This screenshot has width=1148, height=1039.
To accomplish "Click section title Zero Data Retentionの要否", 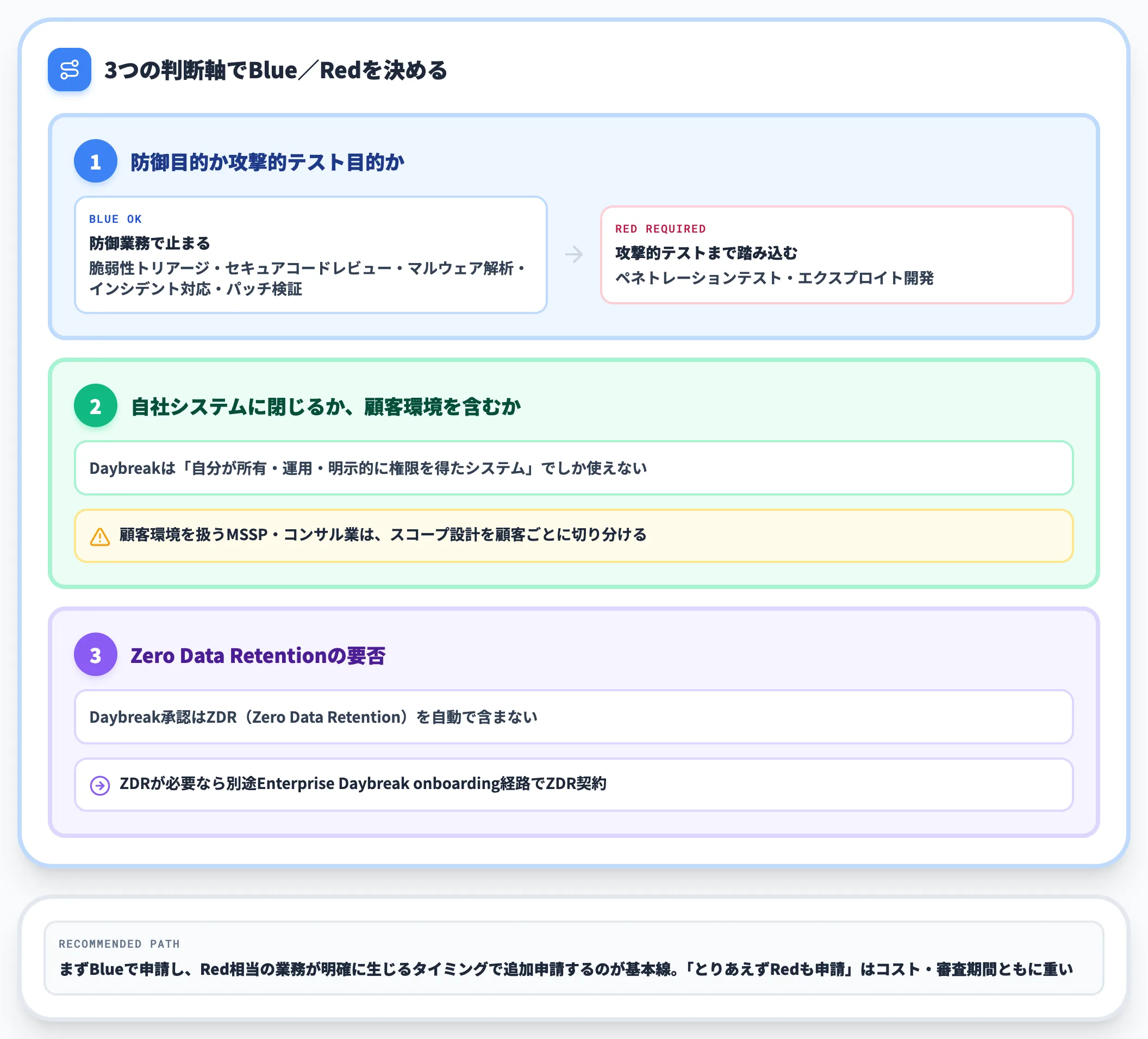I will [x=258, y=655].
